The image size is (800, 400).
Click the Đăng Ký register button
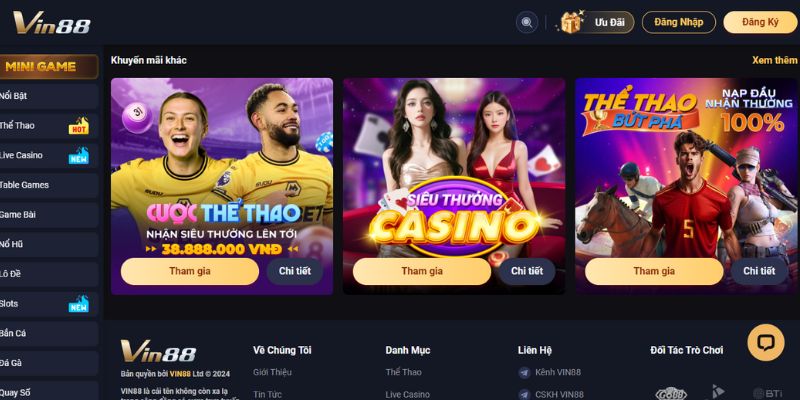tap(760, 22)
